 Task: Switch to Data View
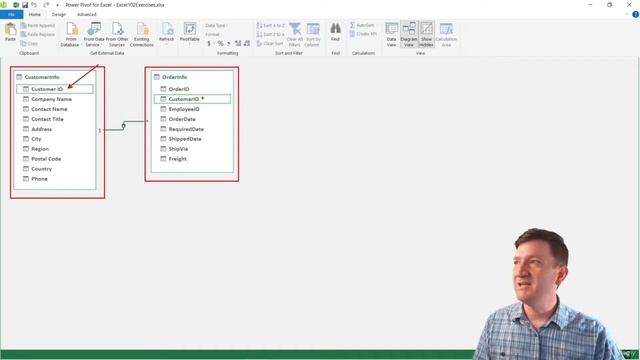391,34
